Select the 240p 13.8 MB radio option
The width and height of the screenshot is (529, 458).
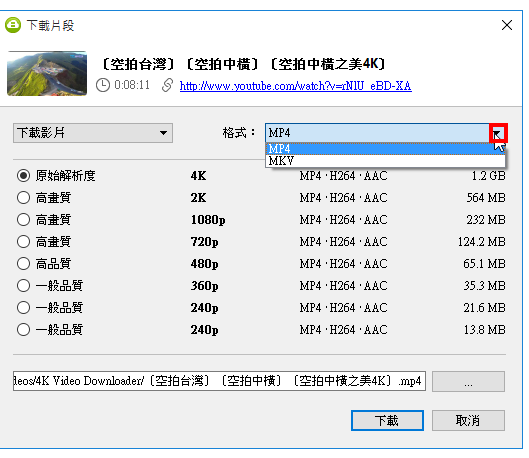pyautogui.click(x=23, y=330)
